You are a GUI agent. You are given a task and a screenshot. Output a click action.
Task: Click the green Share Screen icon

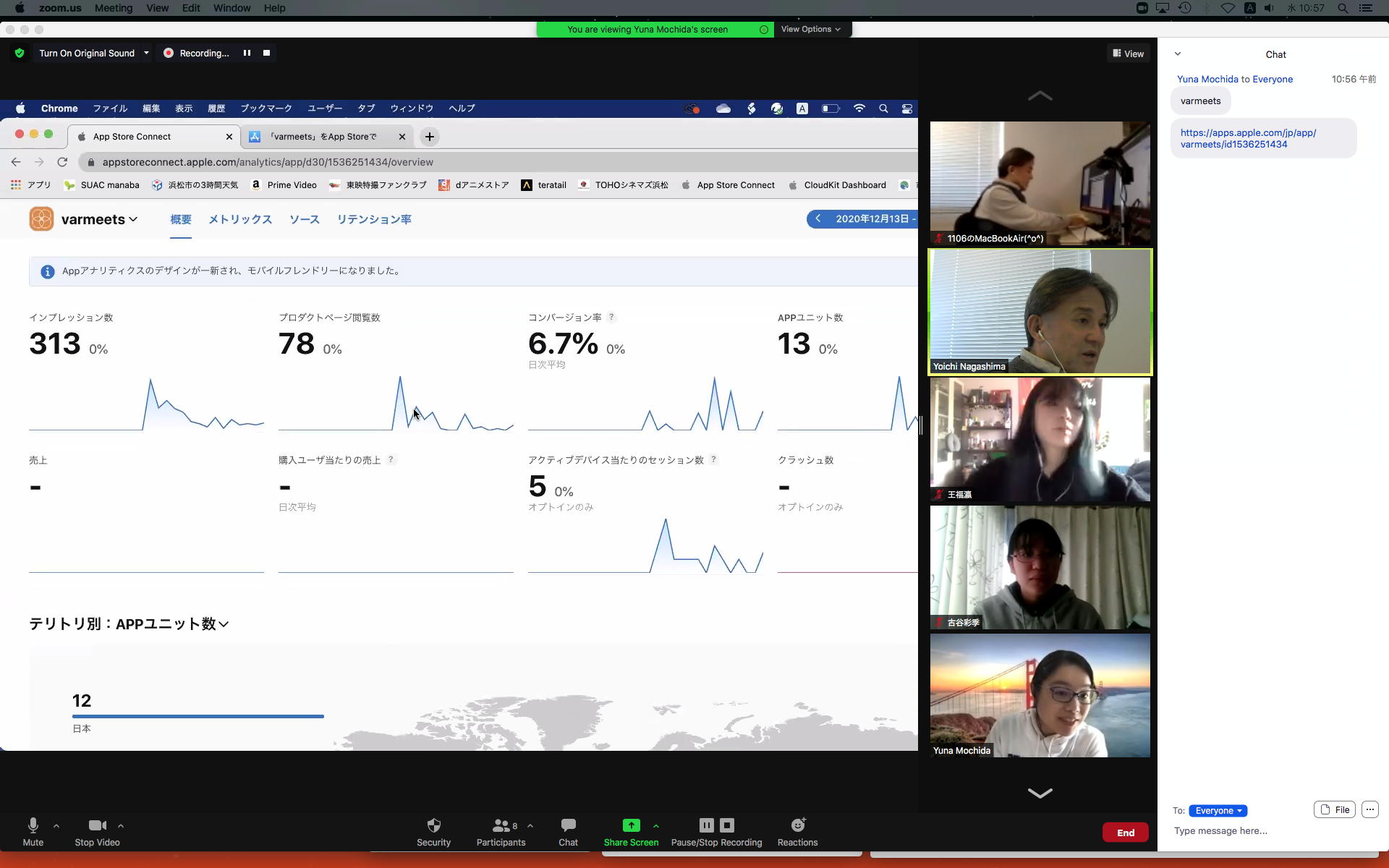coord(631,826)
